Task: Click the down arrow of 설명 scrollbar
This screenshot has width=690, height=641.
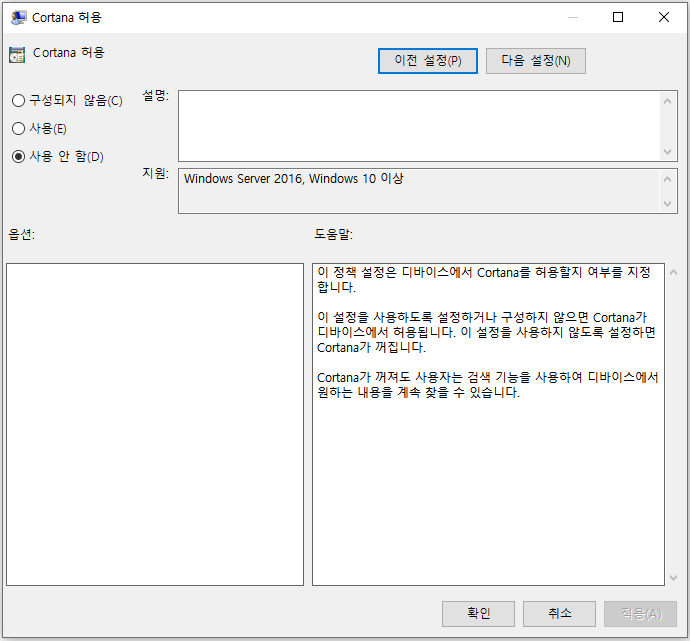Action: 668,152
